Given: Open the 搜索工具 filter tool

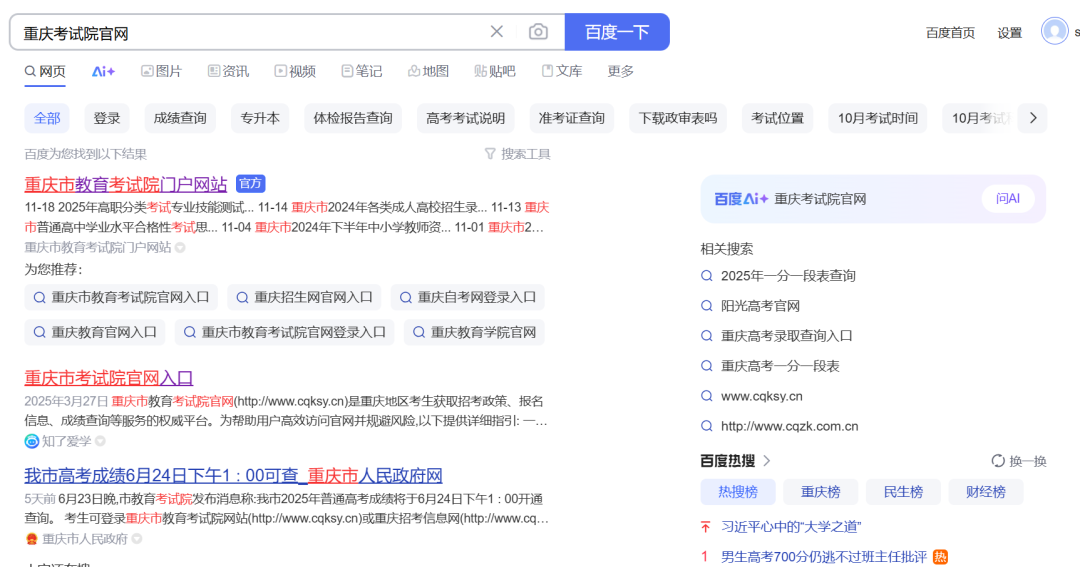Looking at the screenshot, I should click(517, 154).
